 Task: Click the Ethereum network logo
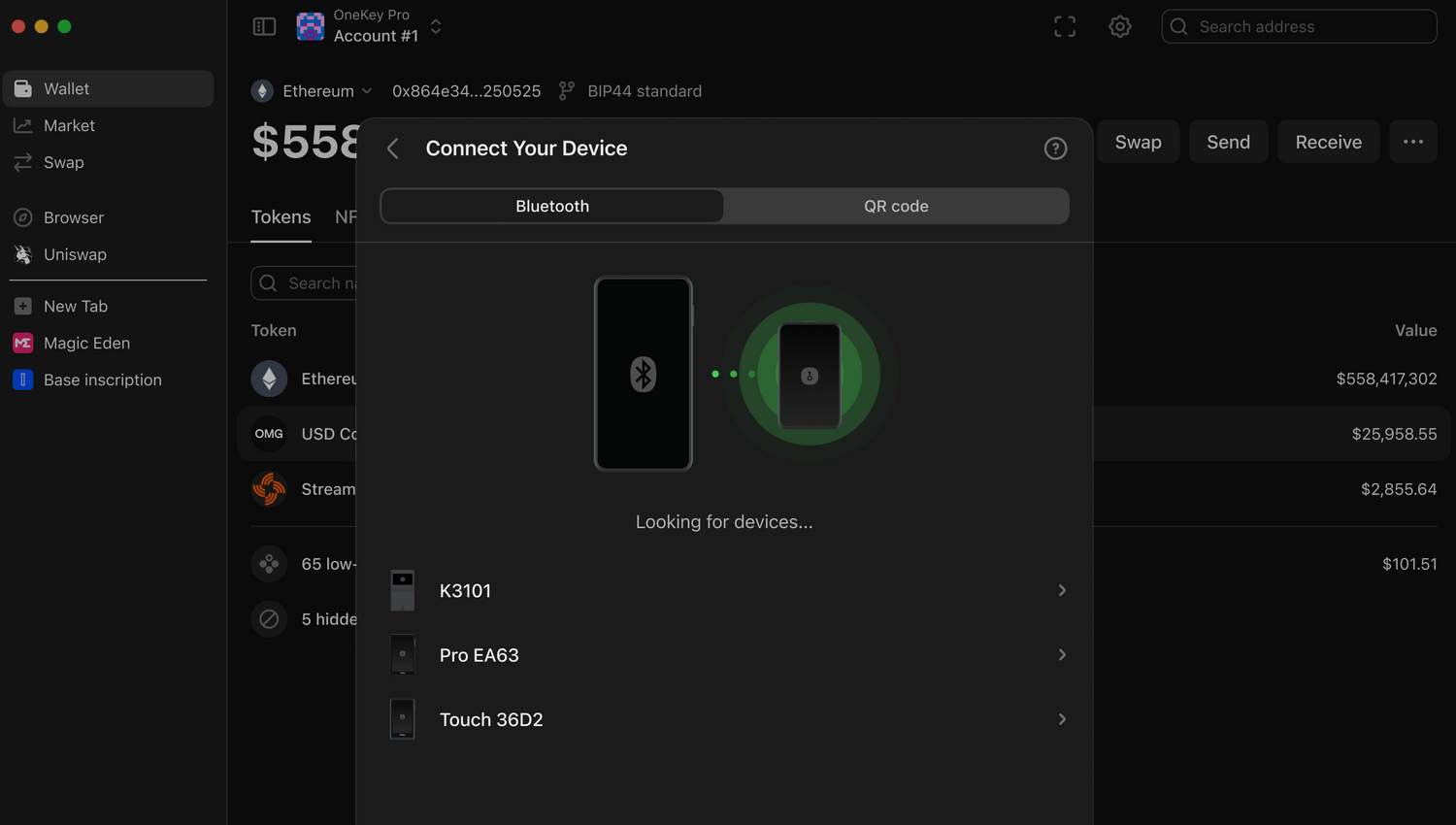tap(262, 90)
